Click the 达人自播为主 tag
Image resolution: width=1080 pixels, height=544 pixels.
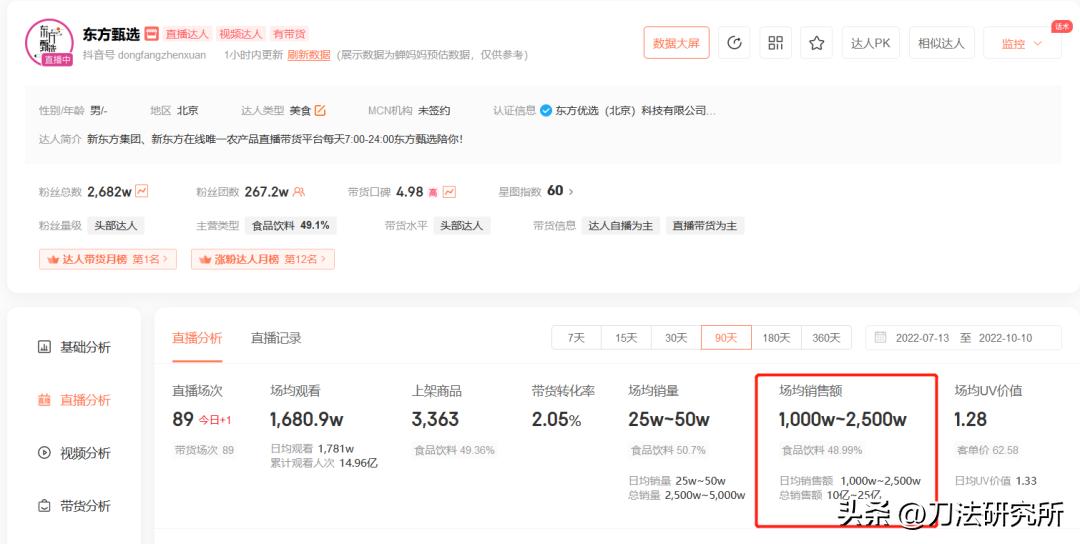coord(621,225)
